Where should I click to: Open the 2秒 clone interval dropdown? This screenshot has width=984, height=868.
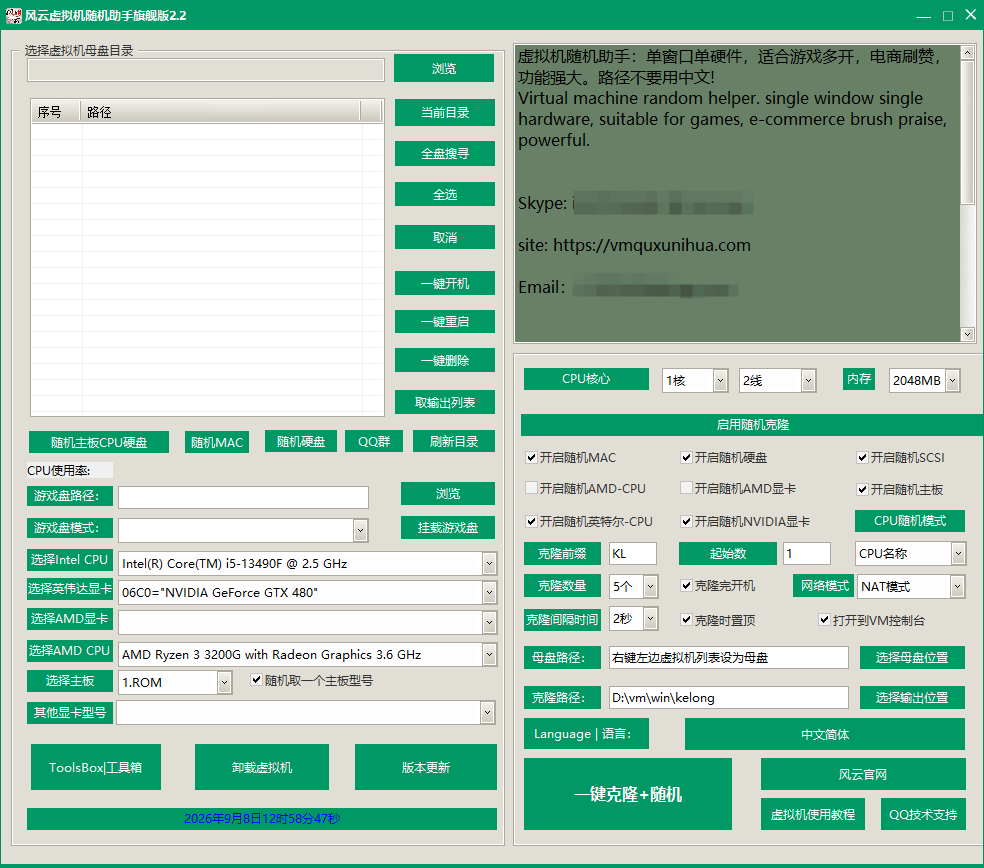click(x=650, y=619)
